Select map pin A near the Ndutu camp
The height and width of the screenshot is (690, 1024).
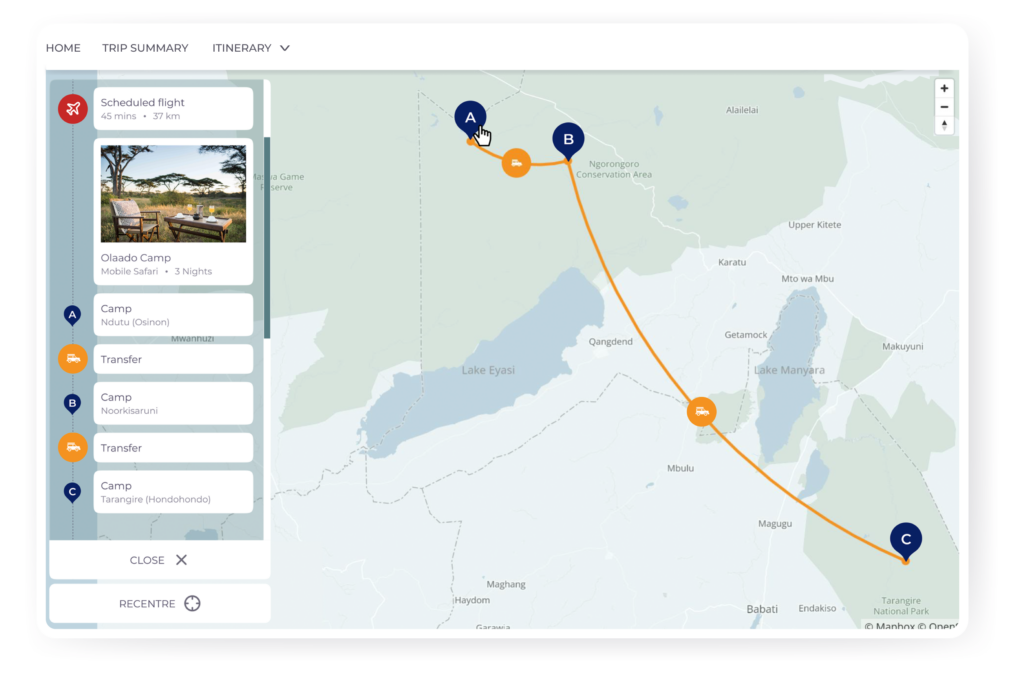(x=470, y=119)
